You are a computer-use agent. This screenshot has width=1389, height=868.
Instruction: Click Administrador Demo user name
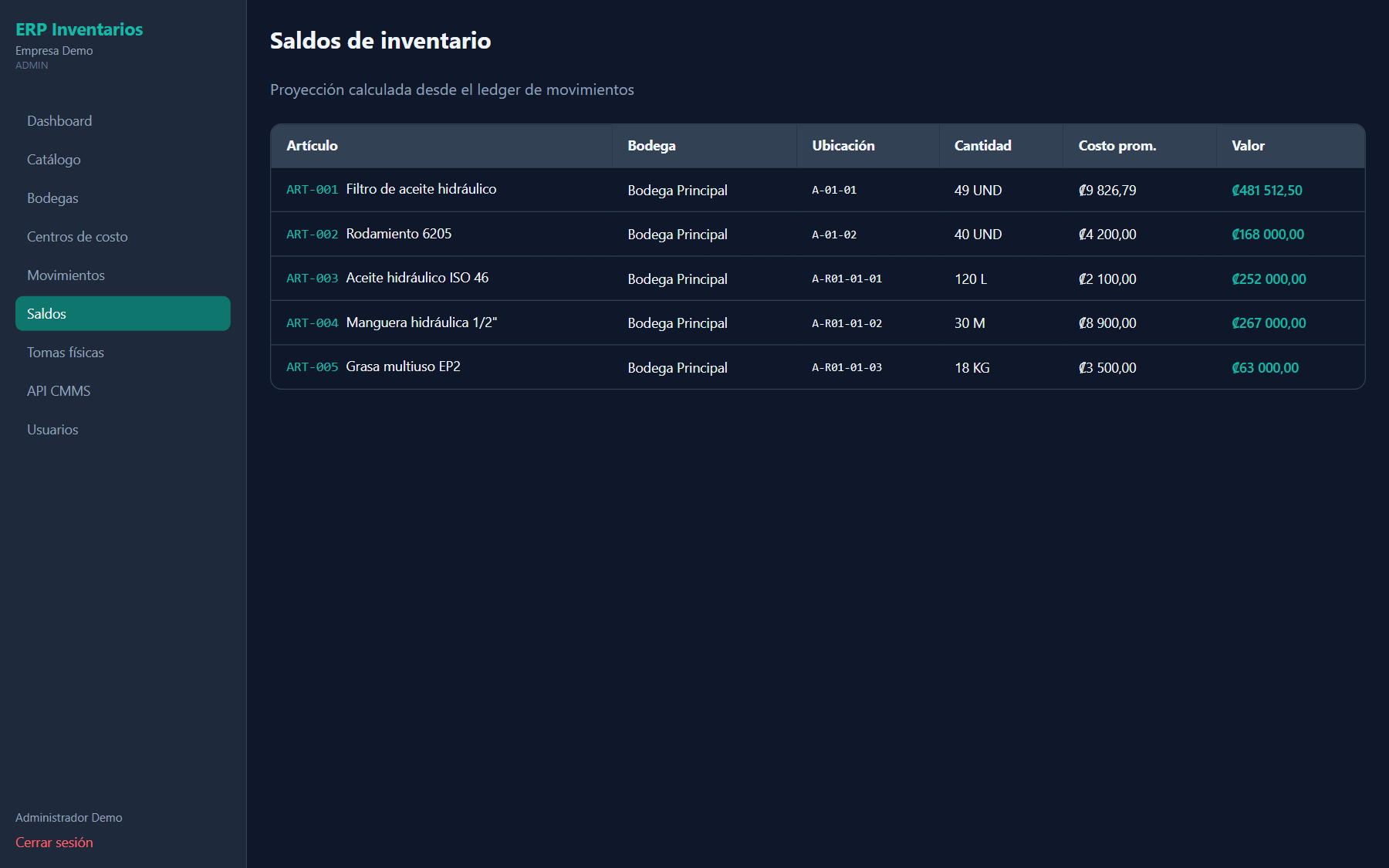[69, 818]
